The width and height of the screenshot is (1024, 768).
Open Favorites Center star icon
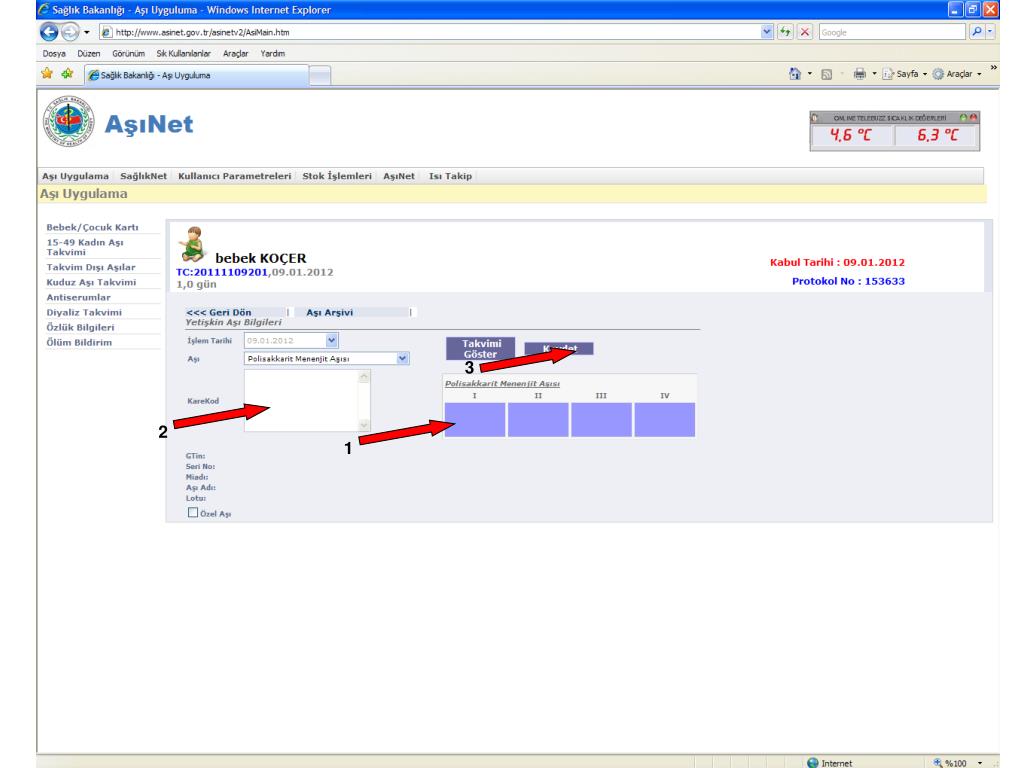tap(47, 74)
